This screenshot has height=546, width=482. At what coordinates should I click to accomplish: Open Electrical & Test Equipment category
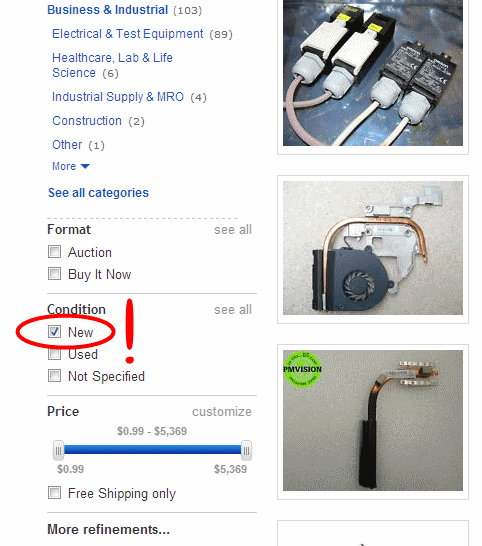[x=127, y=34]
